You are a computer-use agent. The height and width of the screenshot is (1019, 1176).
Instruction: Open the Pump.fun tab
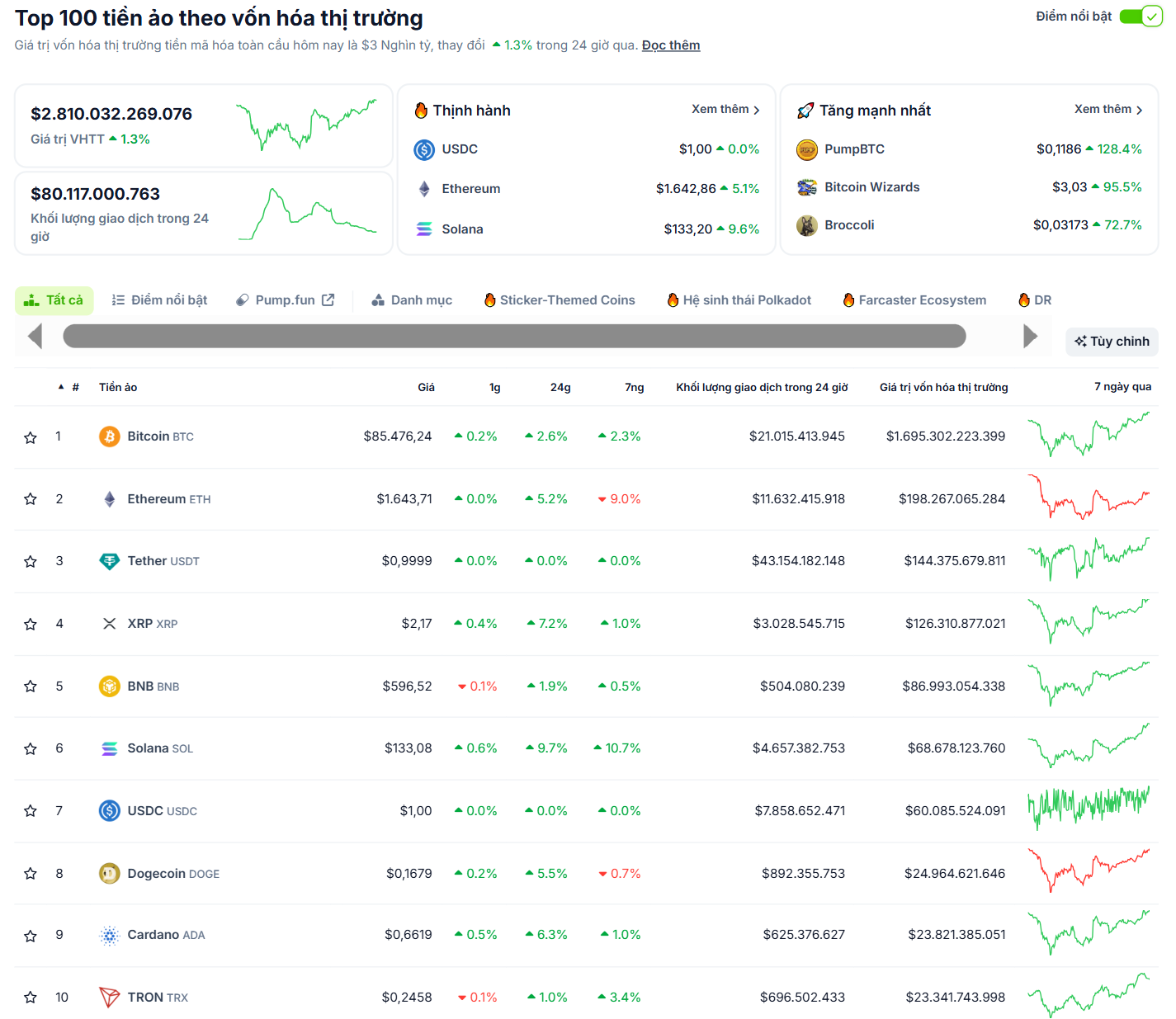tap(285, 300)
